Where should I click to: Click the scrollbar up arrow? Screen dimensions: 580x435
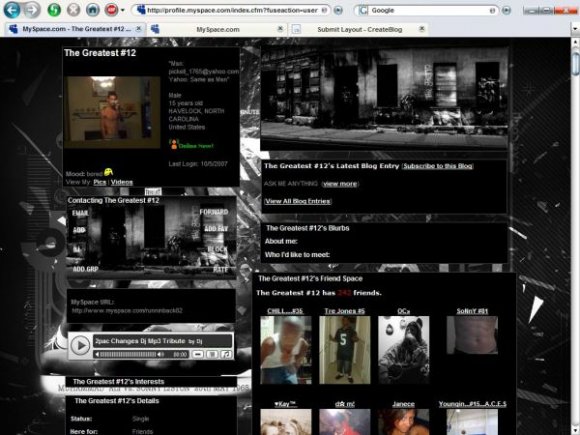(575, 42)
